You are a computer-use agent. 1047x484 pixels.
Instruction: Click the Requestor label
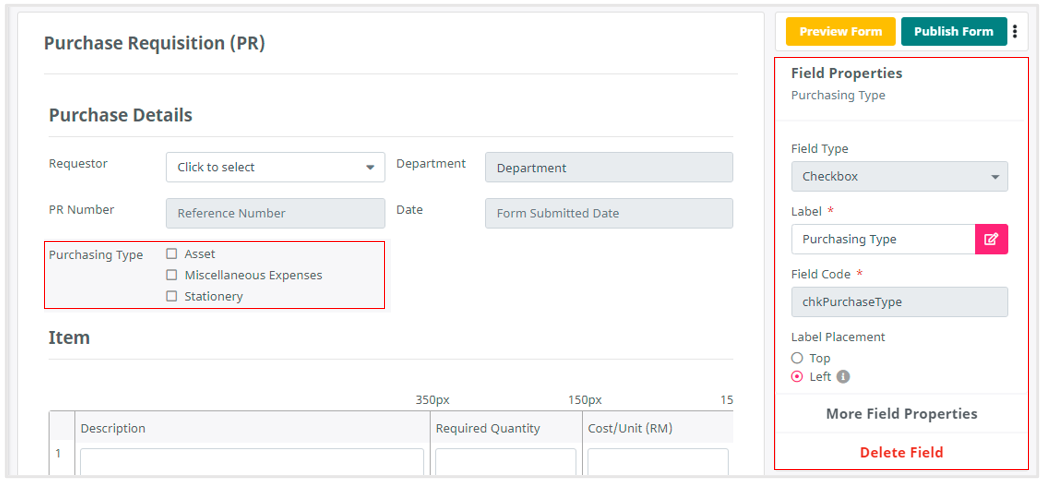pyautogui.click(x=77, y=163)
